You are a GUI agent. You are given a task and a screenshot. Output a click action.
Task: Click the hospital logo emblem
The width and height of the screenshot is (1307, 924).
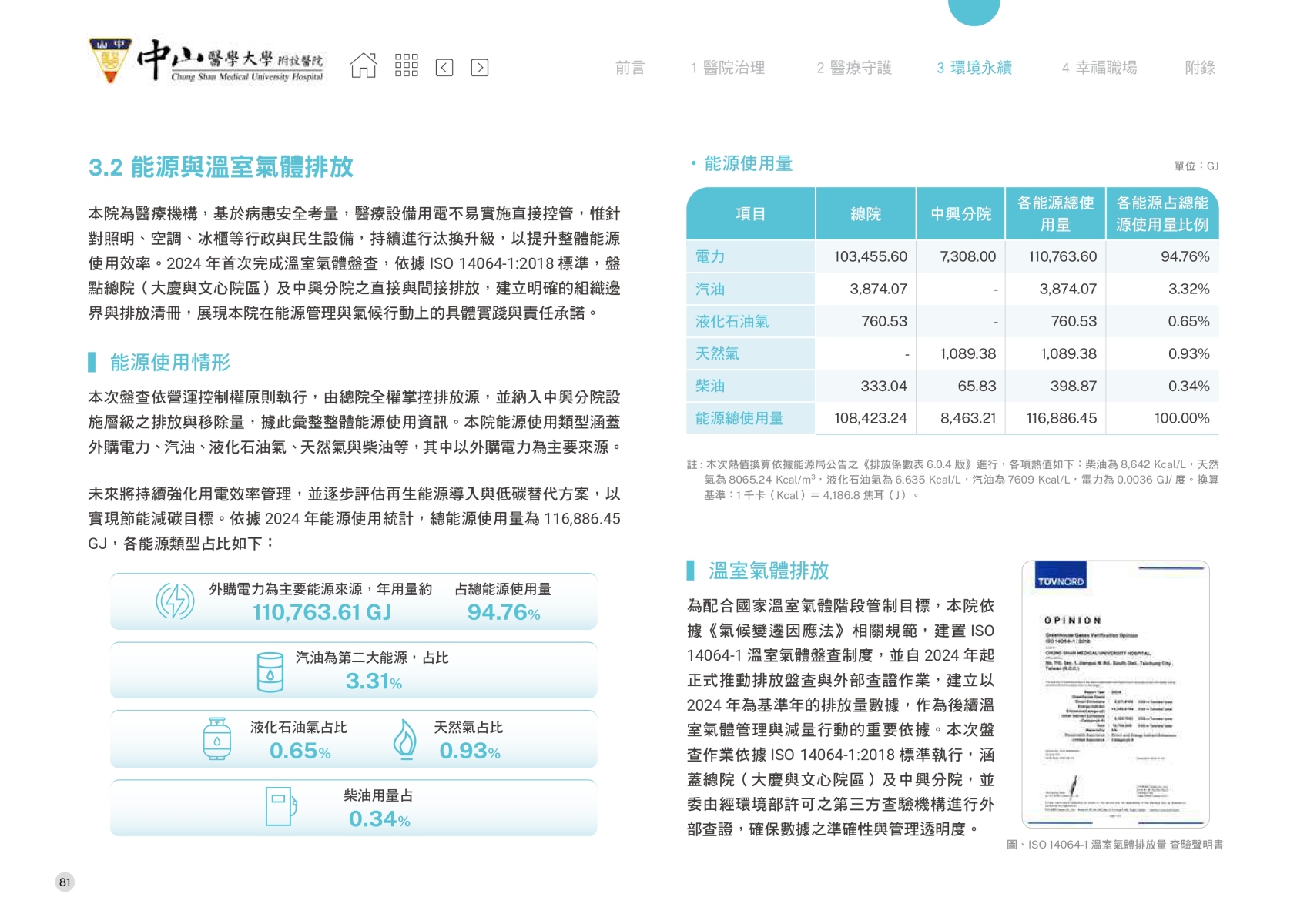coord(109,61)
